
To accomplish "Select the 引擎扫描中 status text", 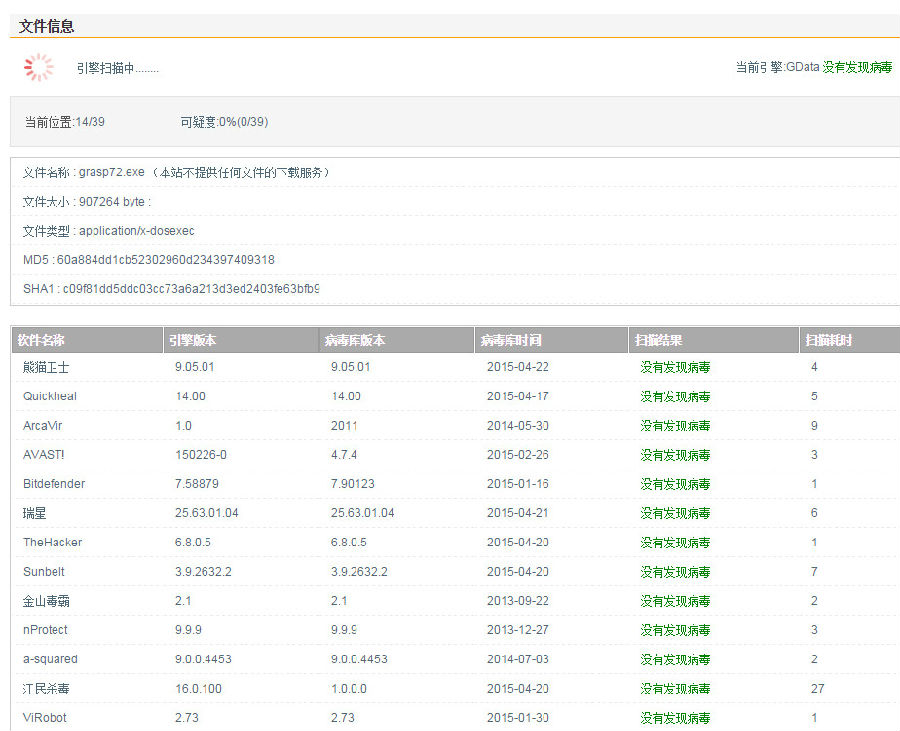I will click(x=118, y=68).
